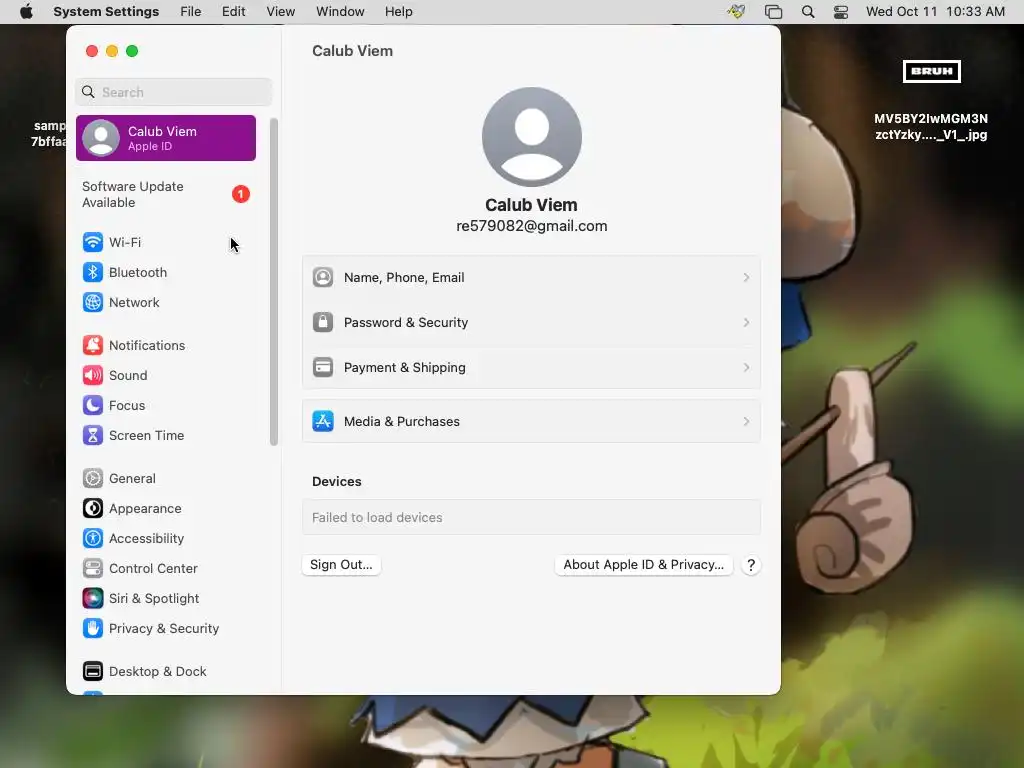Click the Screen Time label in the sidebar

point(146,436)
